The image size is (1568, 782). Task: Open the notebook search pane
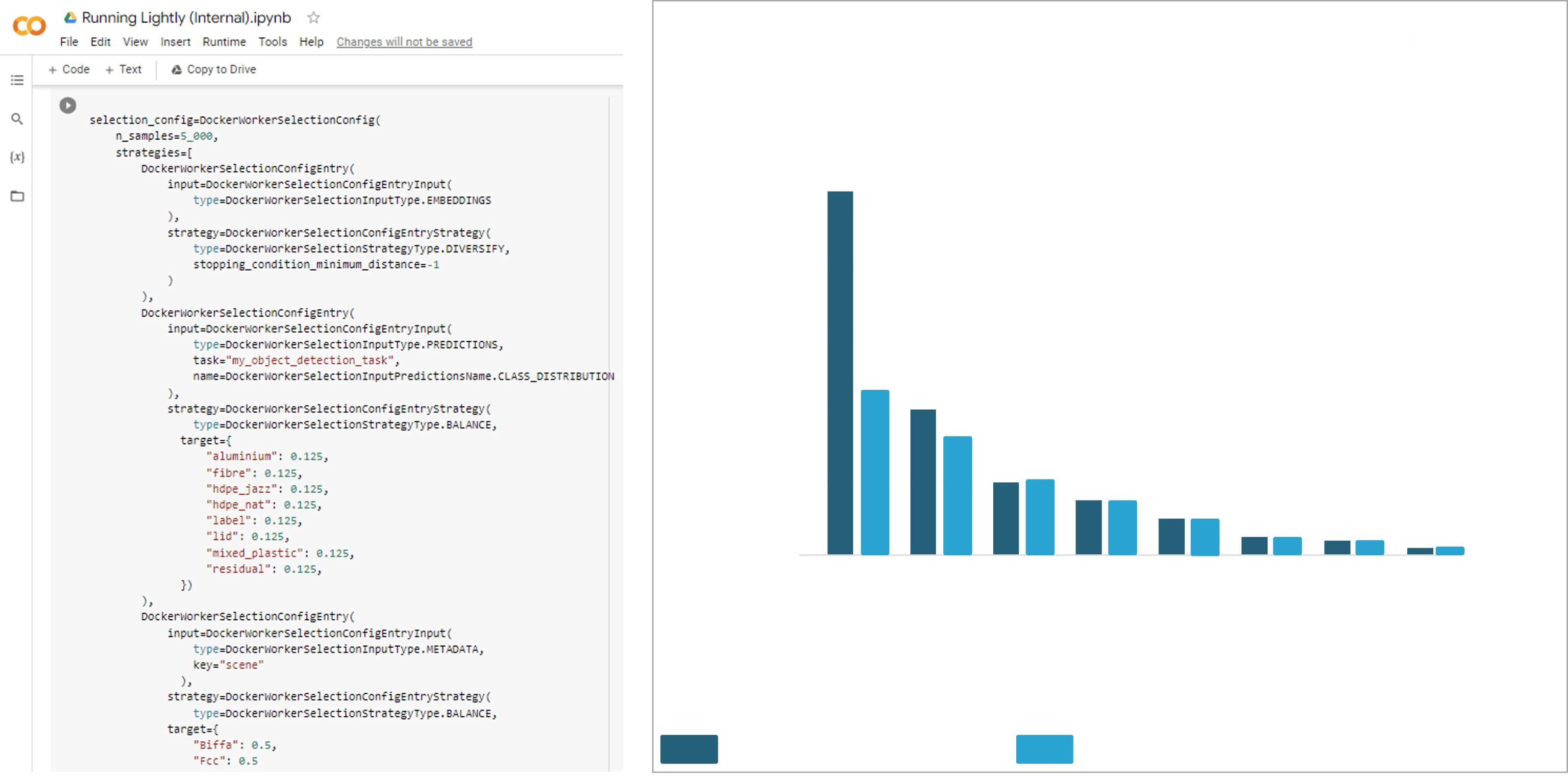tap(17, 119)
